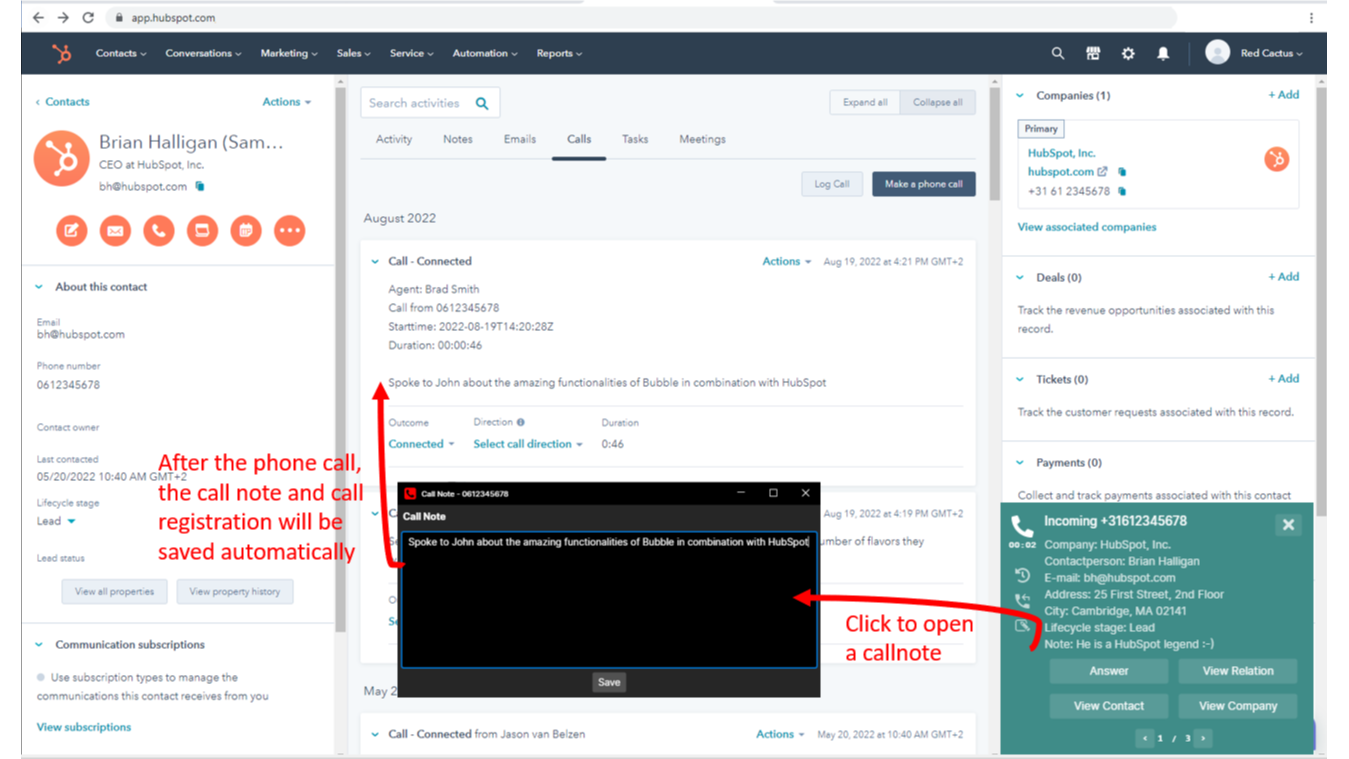Open the Automation menu

pyautogui.click(x=485, y=54)
